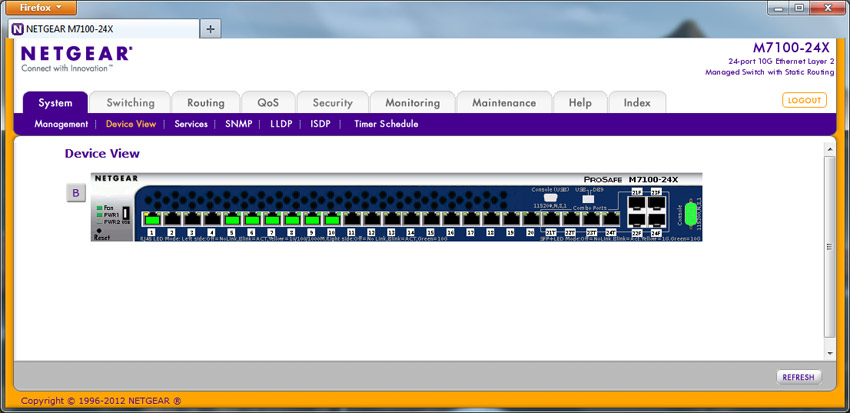Viewport: 850px width, 413px height.
Task: Go to ISDP submenu
Action: [320, 124]
